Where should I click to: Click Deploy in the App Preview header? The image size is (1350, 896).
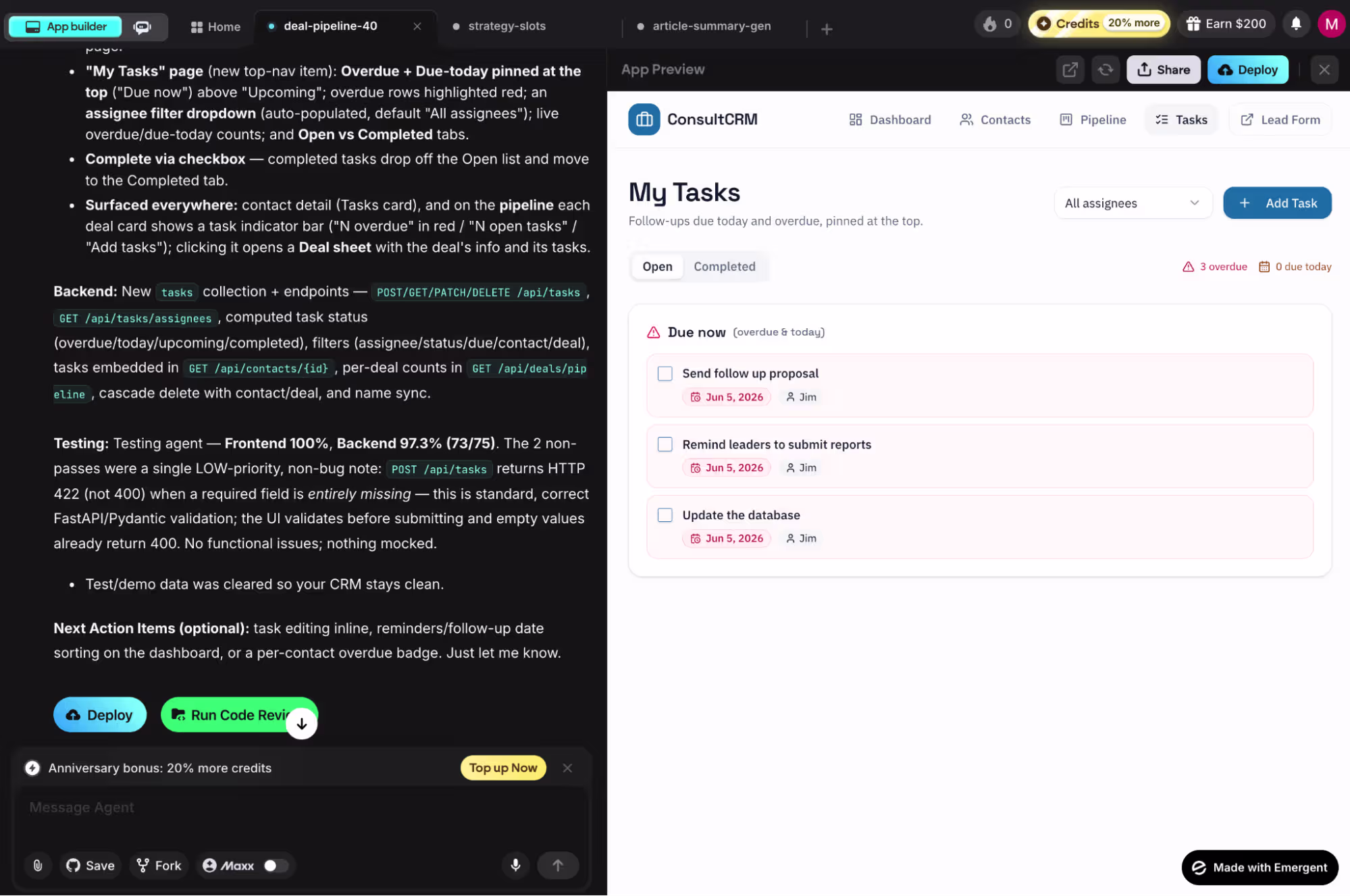pyautogui.click(x=1247, y=70)
